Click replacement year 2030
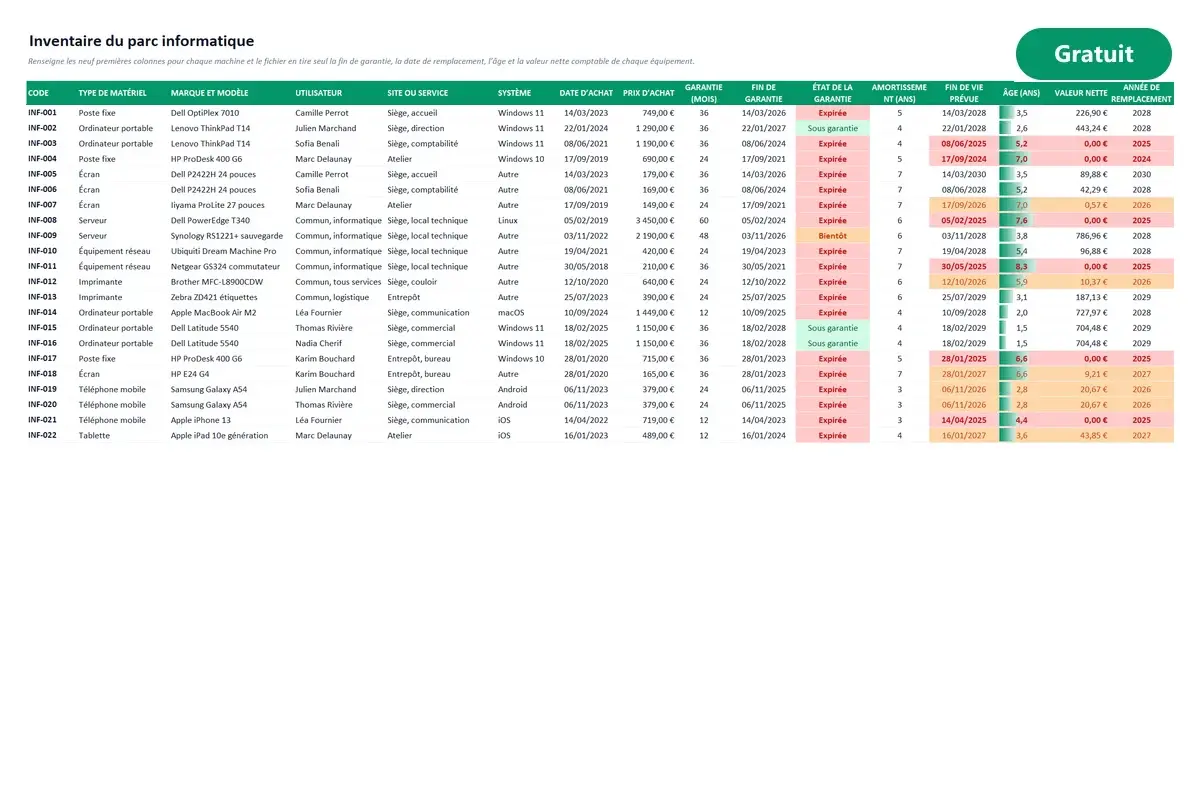Screen dimensions: 1200x800 tap(1141, 174)
